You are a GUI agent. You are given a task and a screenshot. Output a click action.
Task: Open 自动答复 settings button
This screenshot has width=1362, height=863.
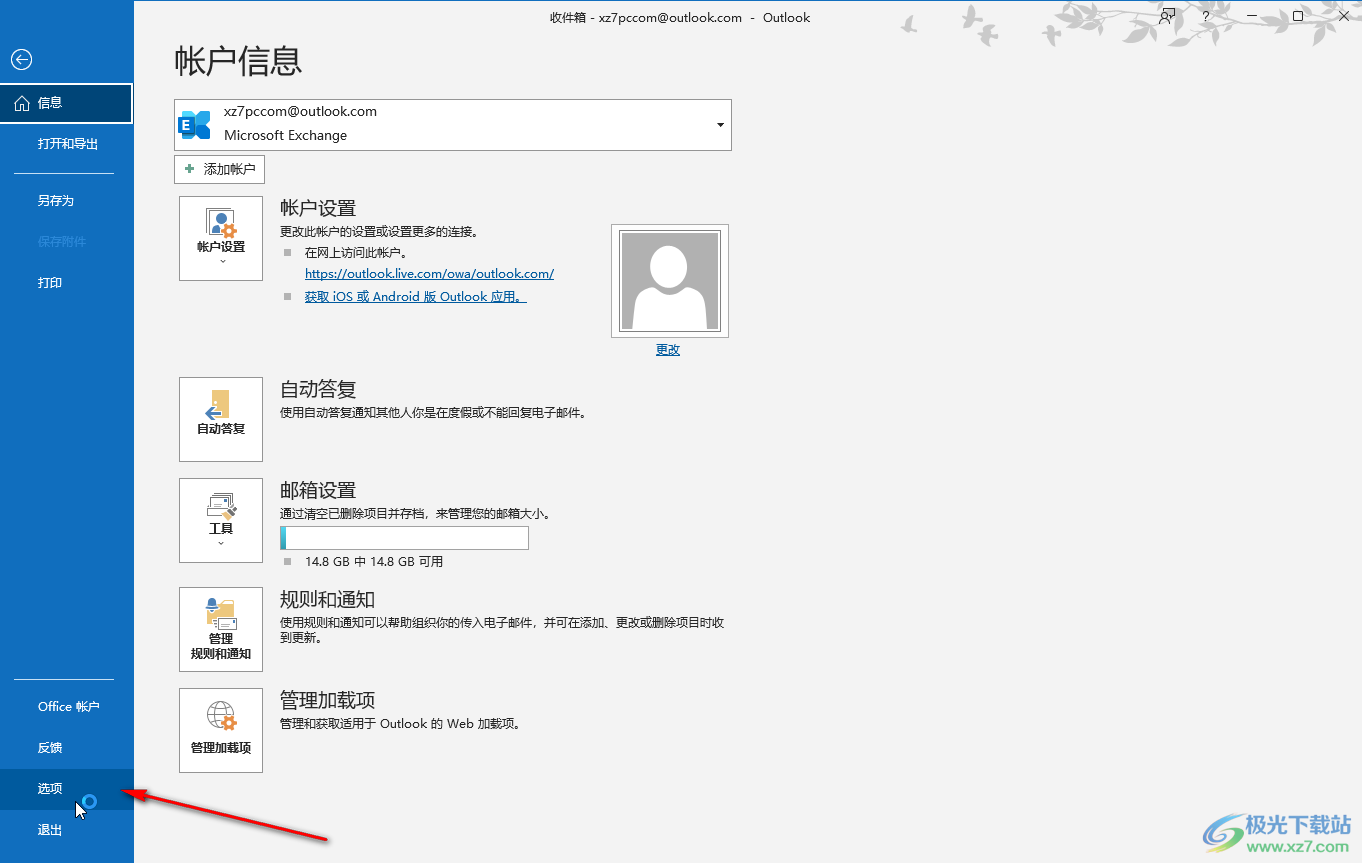click(221, 419)
